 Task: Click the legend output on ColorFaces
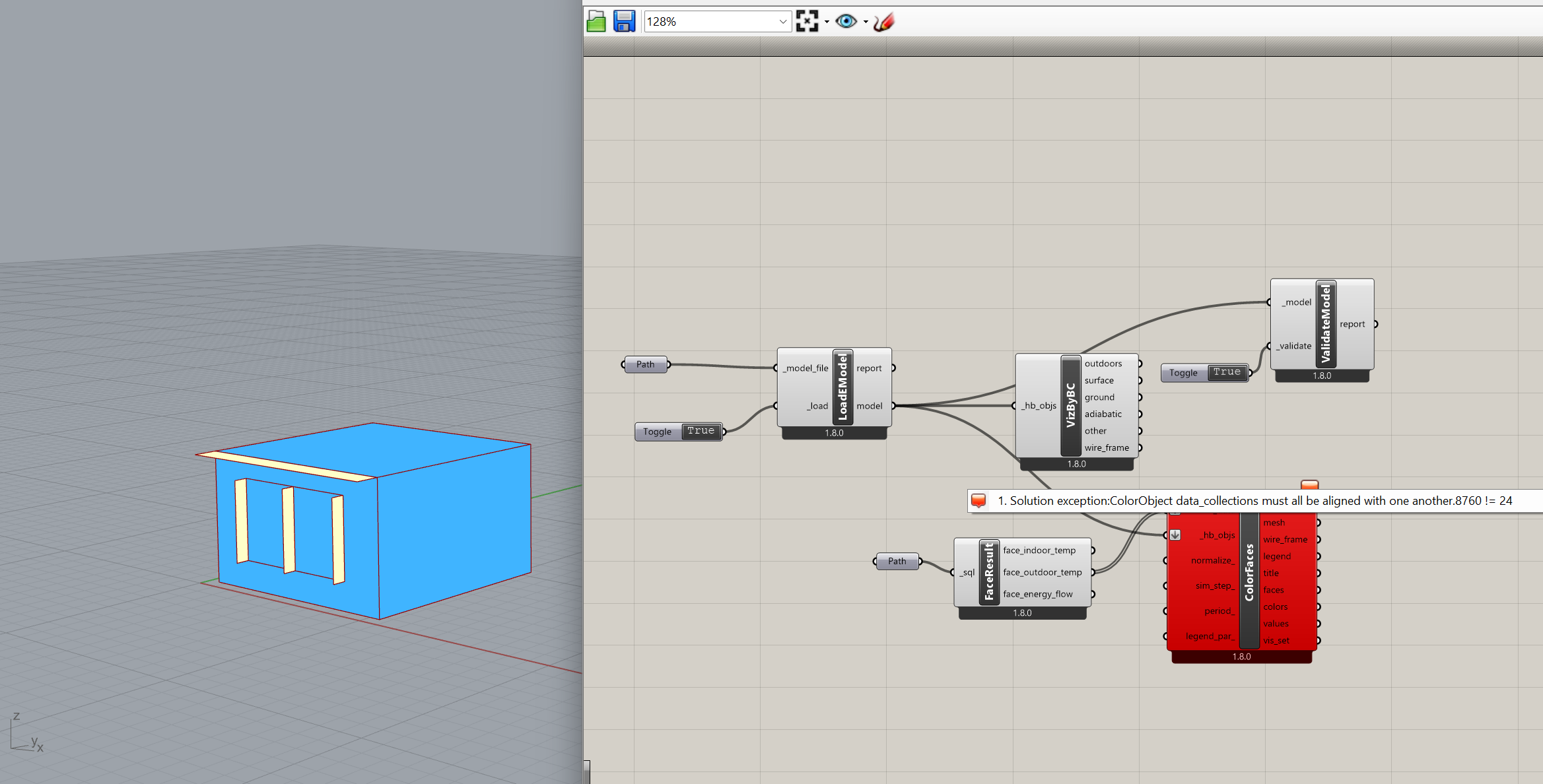(x=1277, y=556)
